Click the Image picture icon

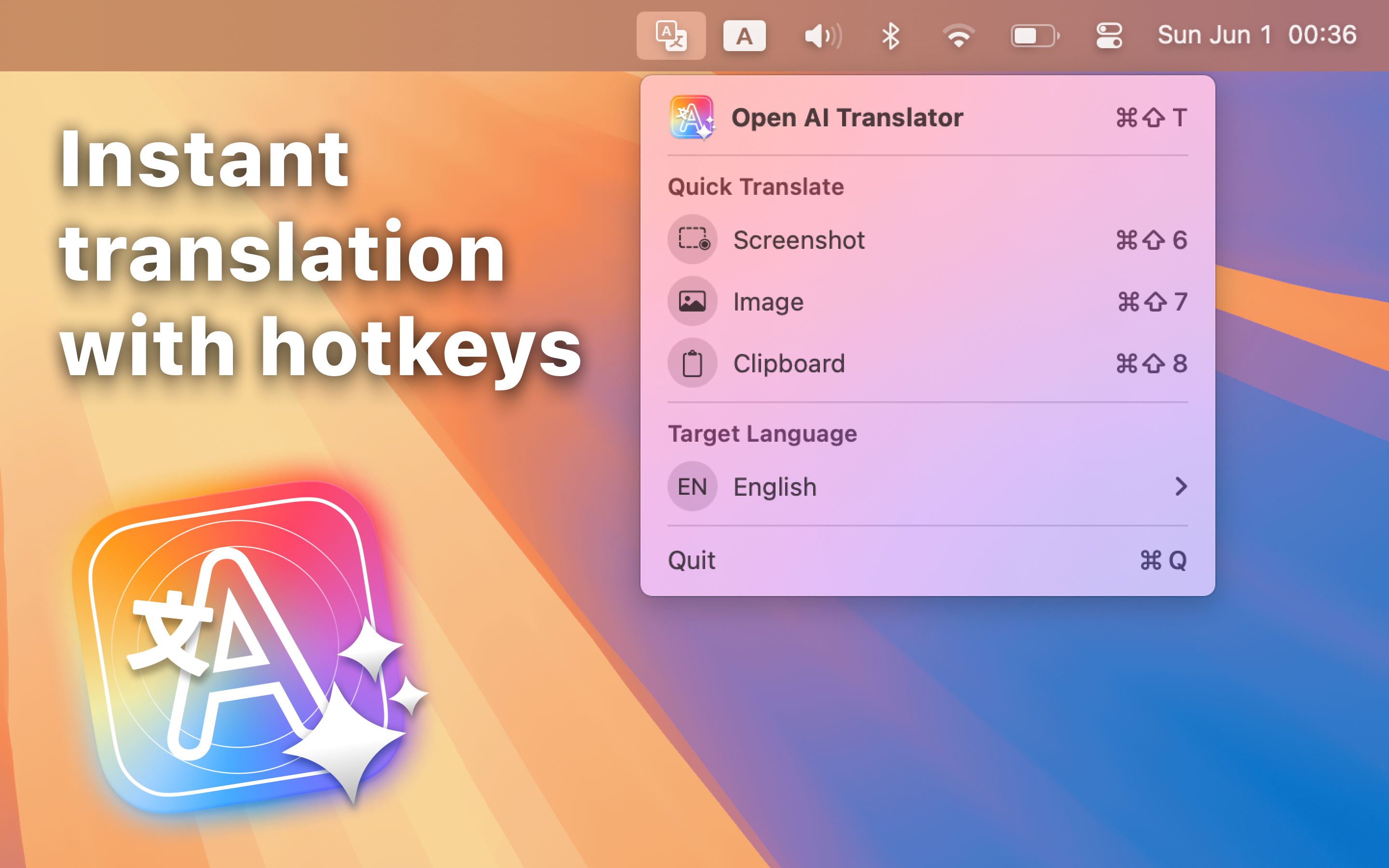click(693, 301)
